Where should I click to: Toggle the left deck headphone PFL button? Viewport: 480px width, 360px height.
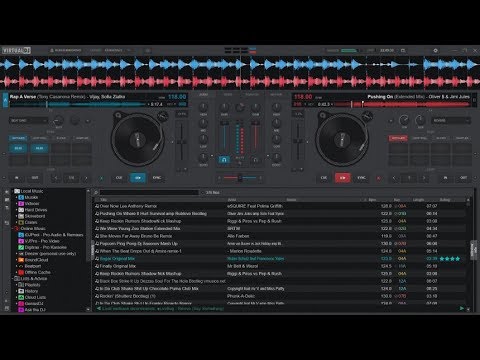(x=224, y=160)
